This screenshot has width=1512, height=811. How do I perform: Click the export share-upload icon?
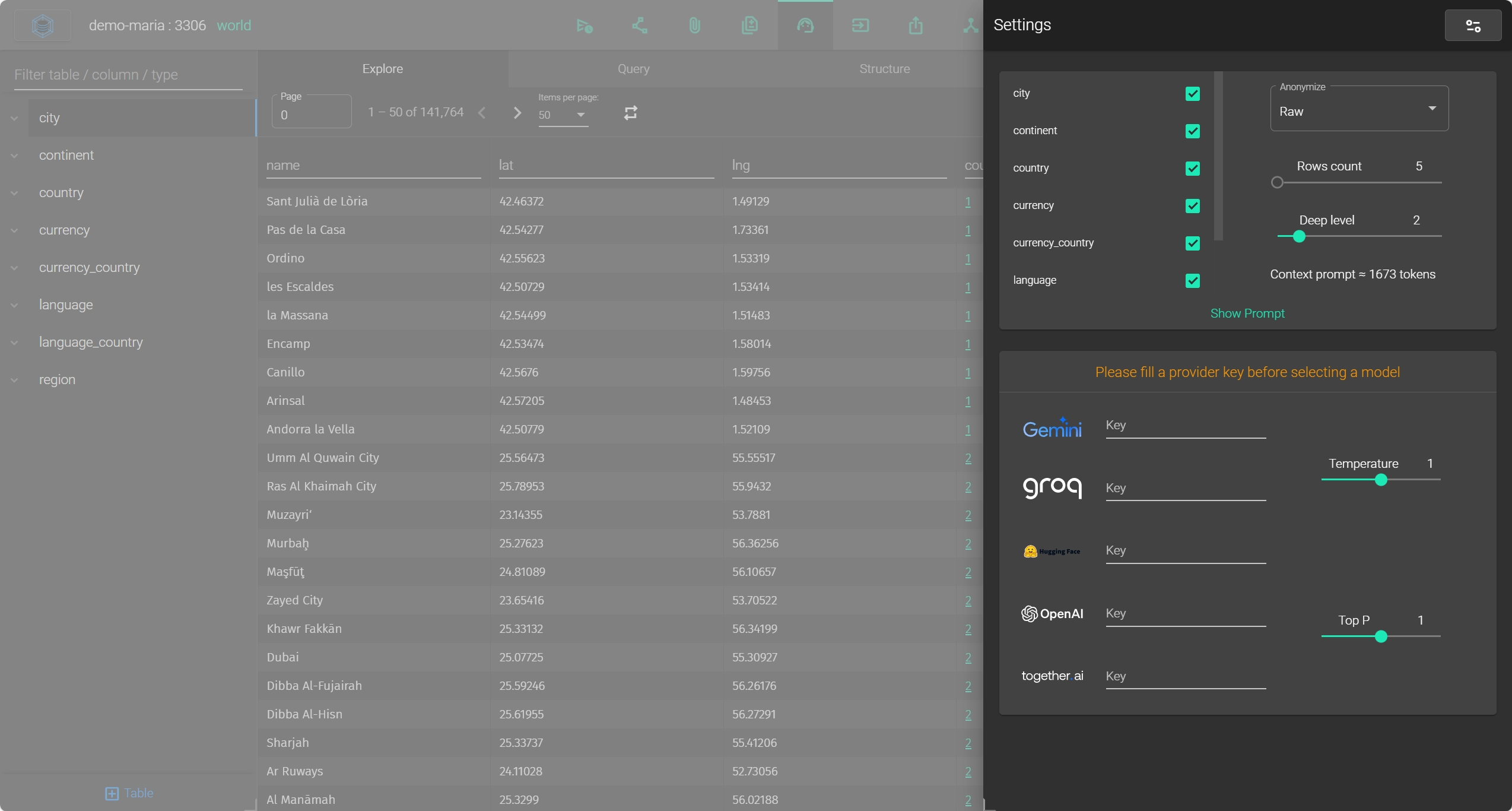click(915, 26)
